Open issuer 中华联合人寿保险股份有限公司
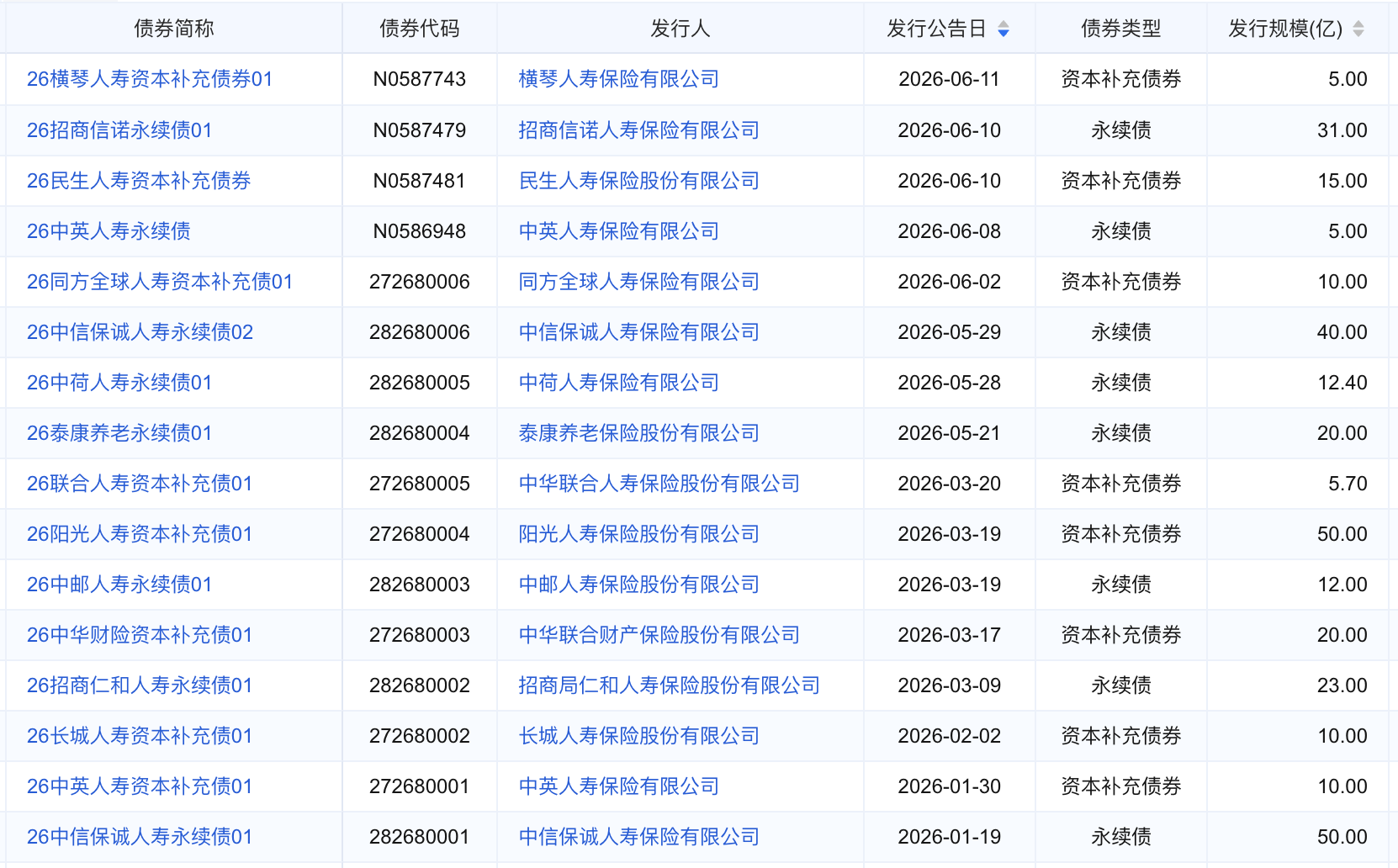This screenshot has height=868, width=1398. pos(659,484)
